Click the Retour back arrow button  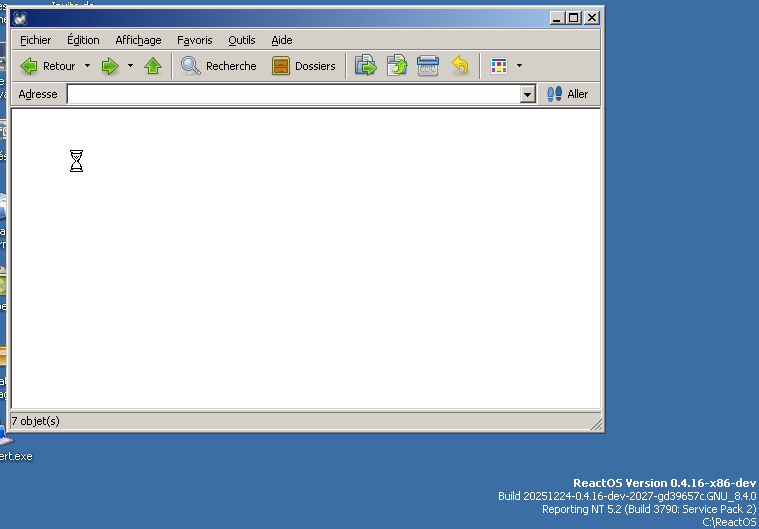pos(47,66)
